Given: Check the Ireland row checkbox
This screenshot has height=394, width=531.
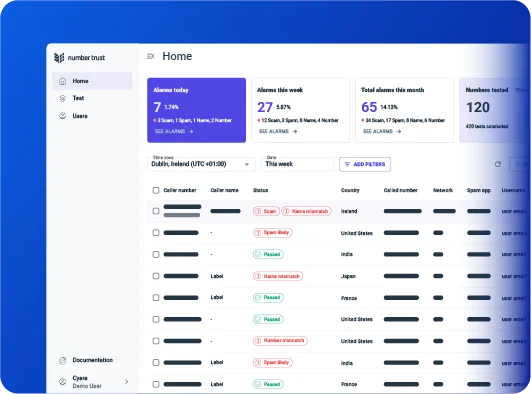Looking at the screenshot, I should [x=156, y=211].
